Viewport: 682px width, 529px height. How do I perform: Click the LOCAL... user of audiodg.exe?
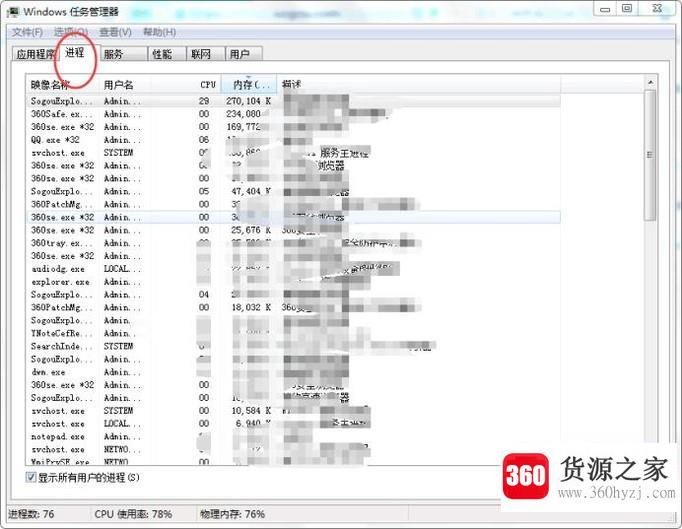click(122, 269)
